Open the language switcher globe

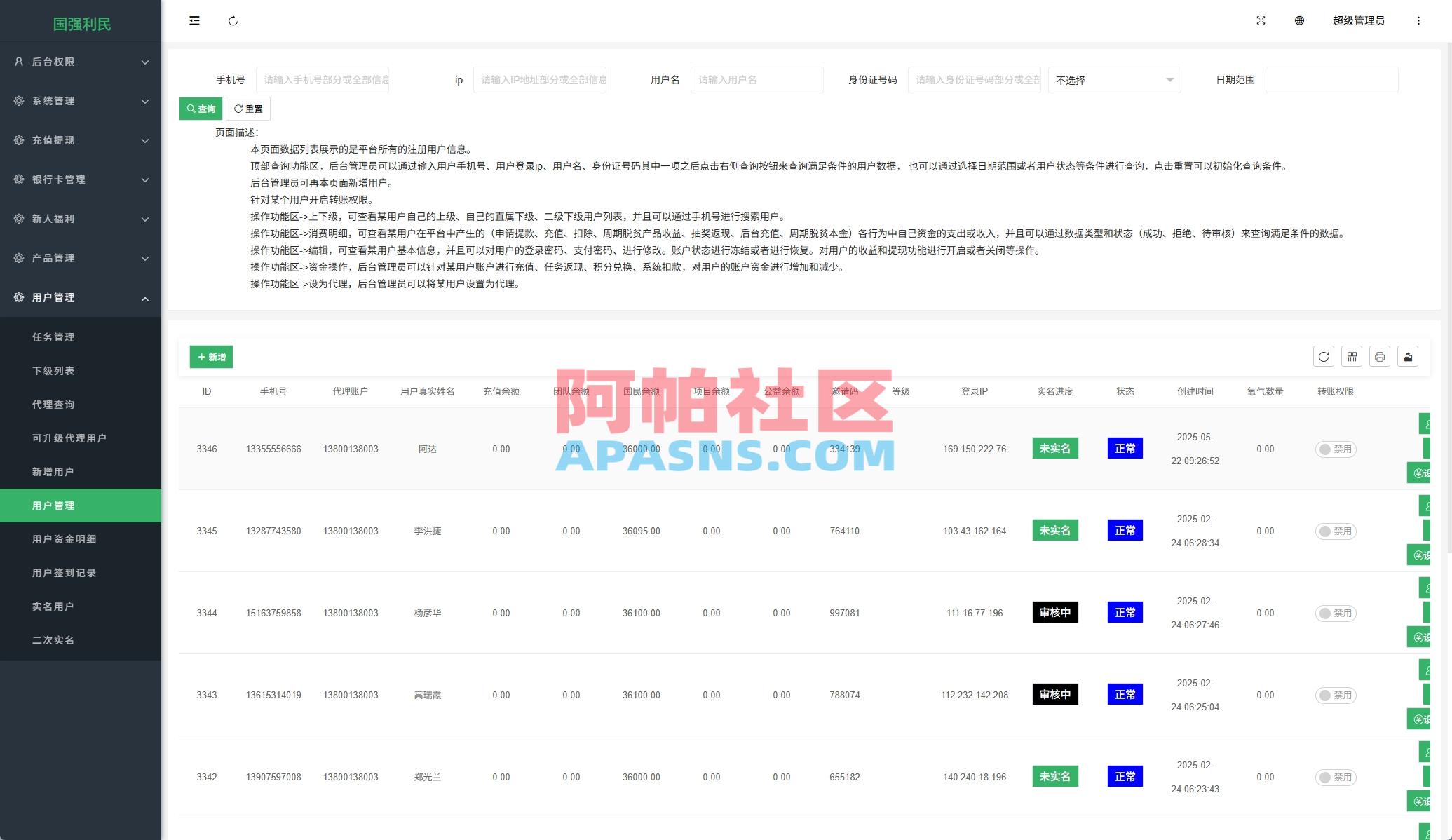pyautogui.click(x=1299, y=20)
